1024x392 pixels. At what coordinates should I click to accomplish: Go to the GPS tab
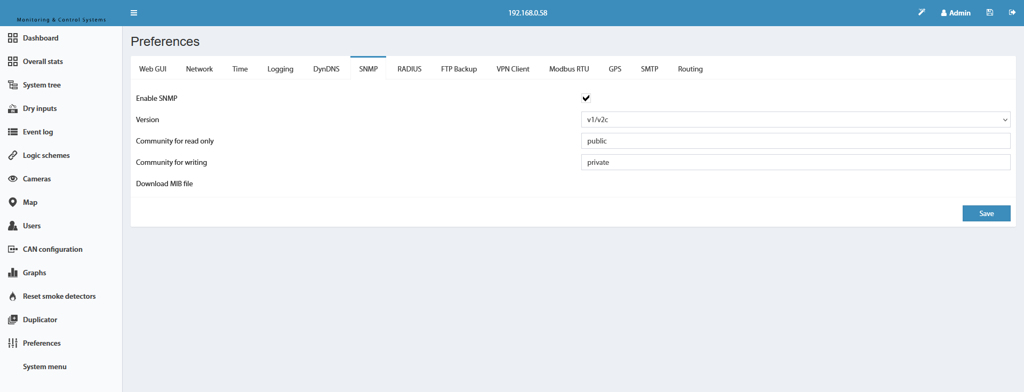click(x=615, y=69)
